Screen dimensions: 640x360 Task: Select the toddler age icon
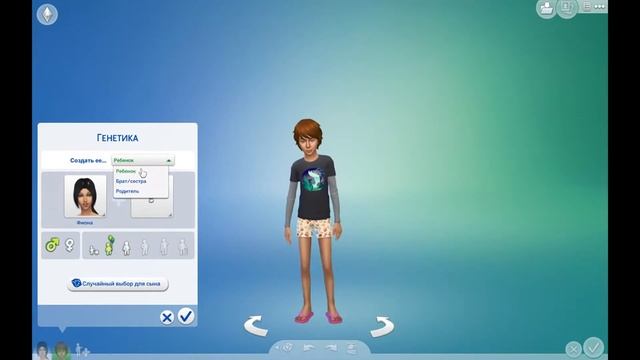[94, 250]
